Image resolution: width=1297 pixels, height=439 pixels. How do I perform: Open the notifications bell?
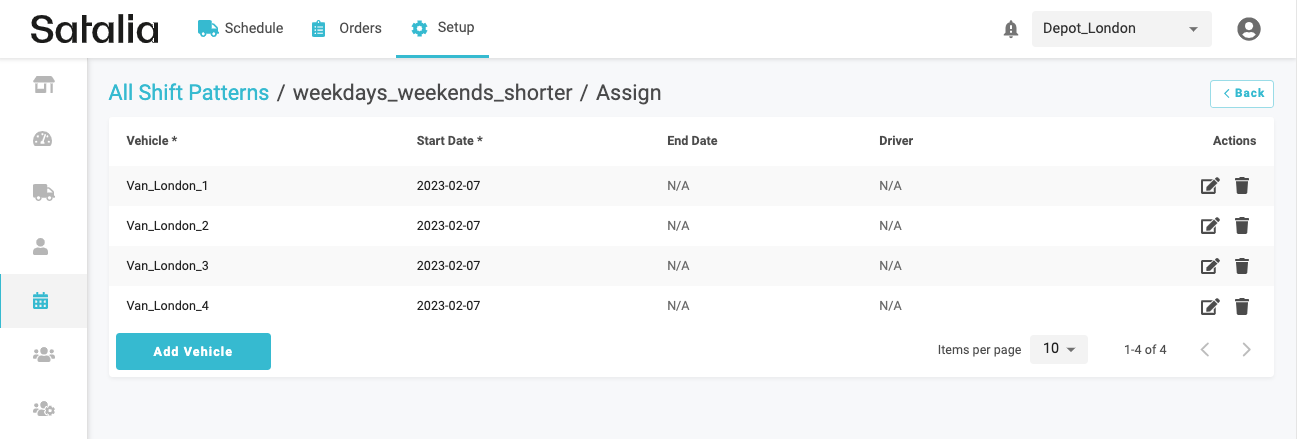coord(1011,29)
